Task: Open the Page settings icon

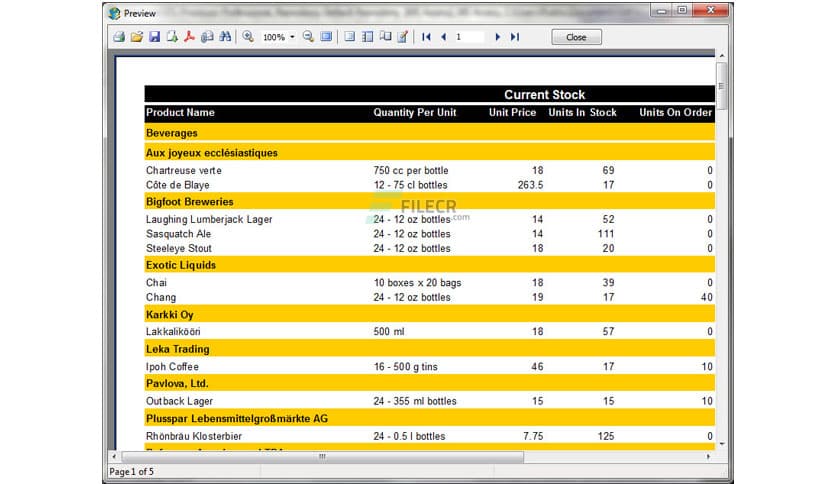Action: pyautogui.click(x=385, y=37)
